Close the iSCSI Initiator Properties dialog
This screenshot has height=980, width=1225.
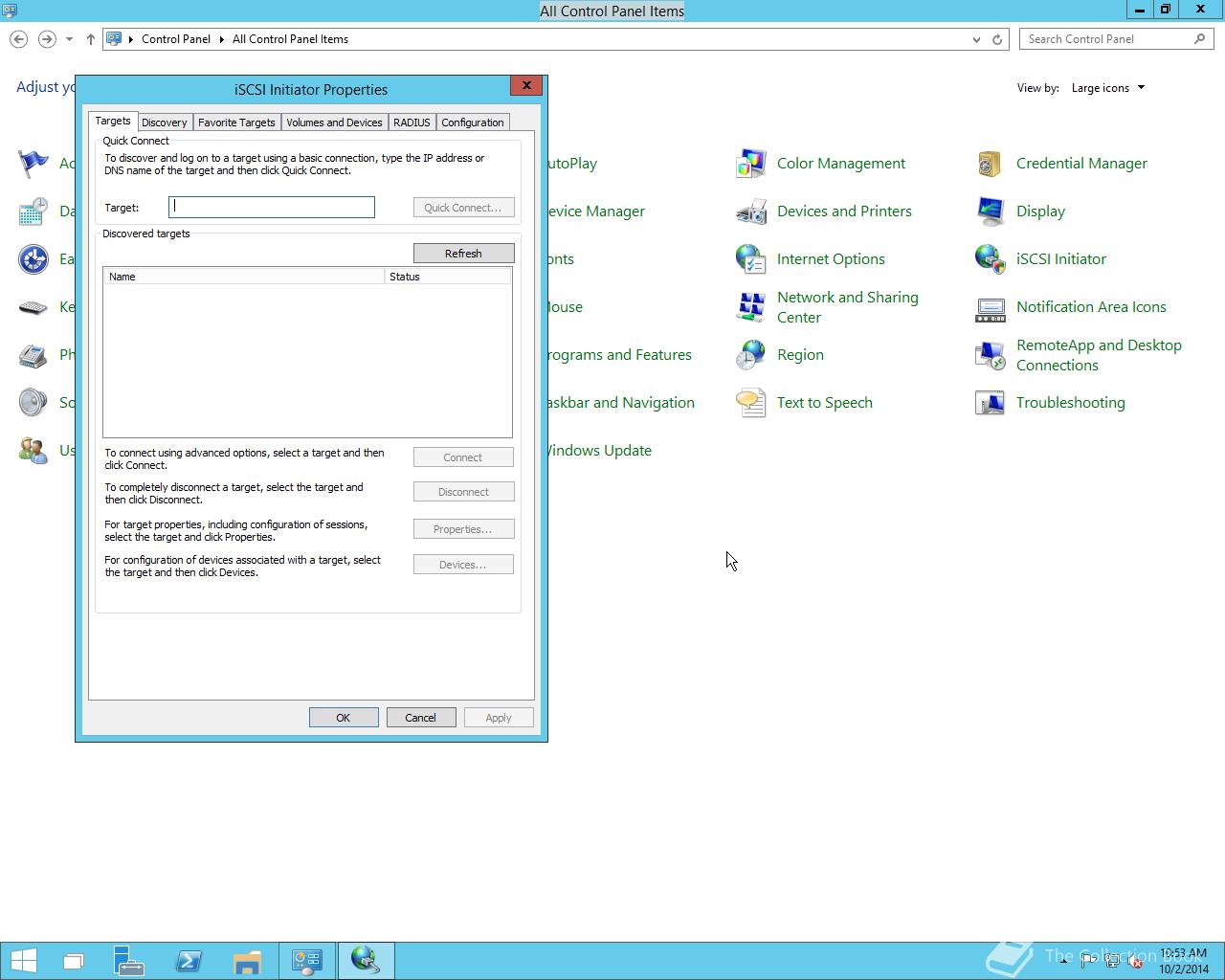coord(526,85)
